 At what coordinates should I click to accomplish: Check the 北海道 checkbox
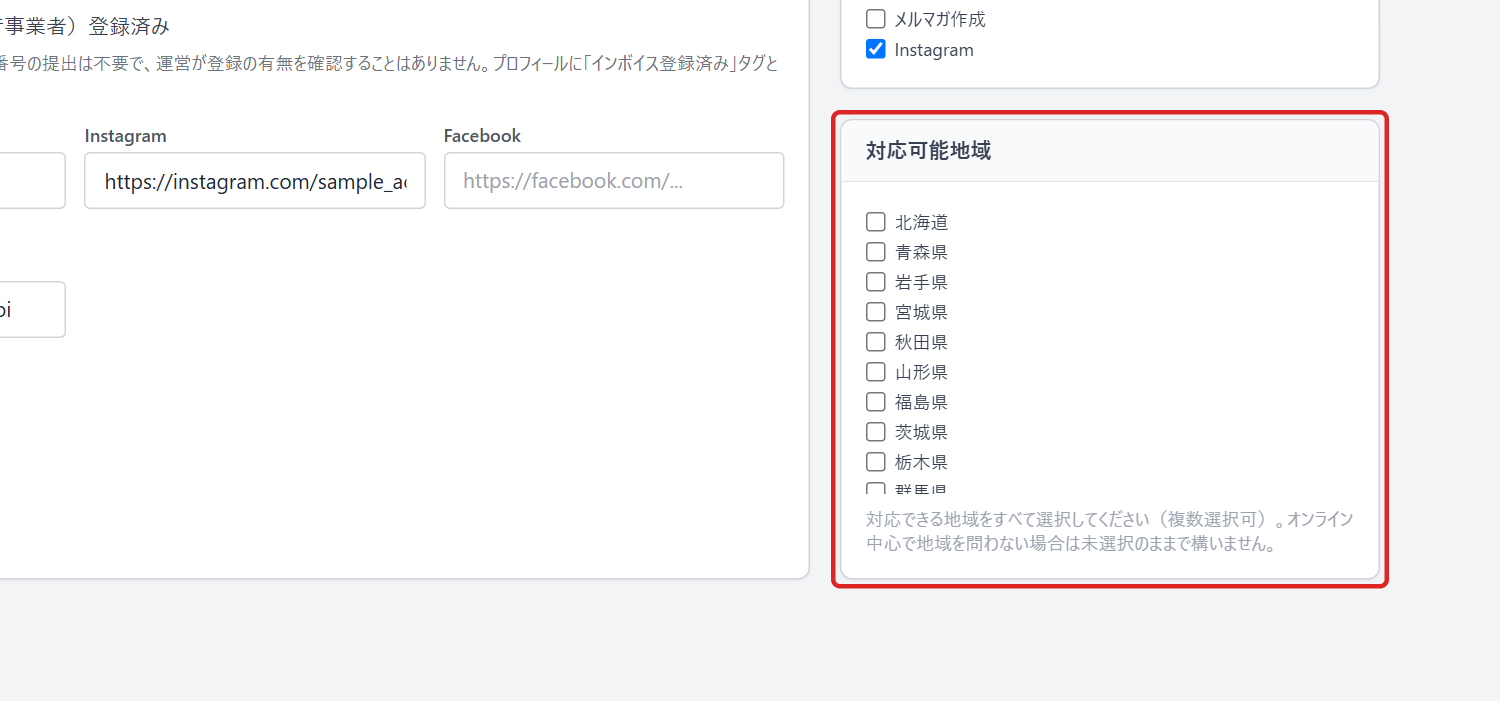tap(876, 222)
